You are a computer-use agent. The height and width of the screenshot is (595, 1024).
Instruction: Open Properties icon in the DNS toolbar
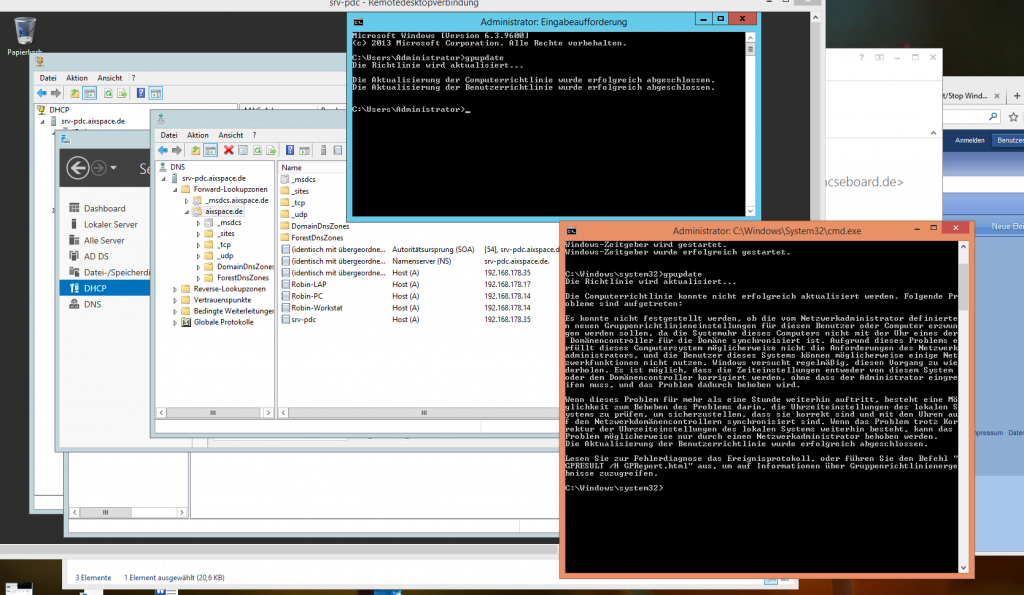tap(243, 151)
